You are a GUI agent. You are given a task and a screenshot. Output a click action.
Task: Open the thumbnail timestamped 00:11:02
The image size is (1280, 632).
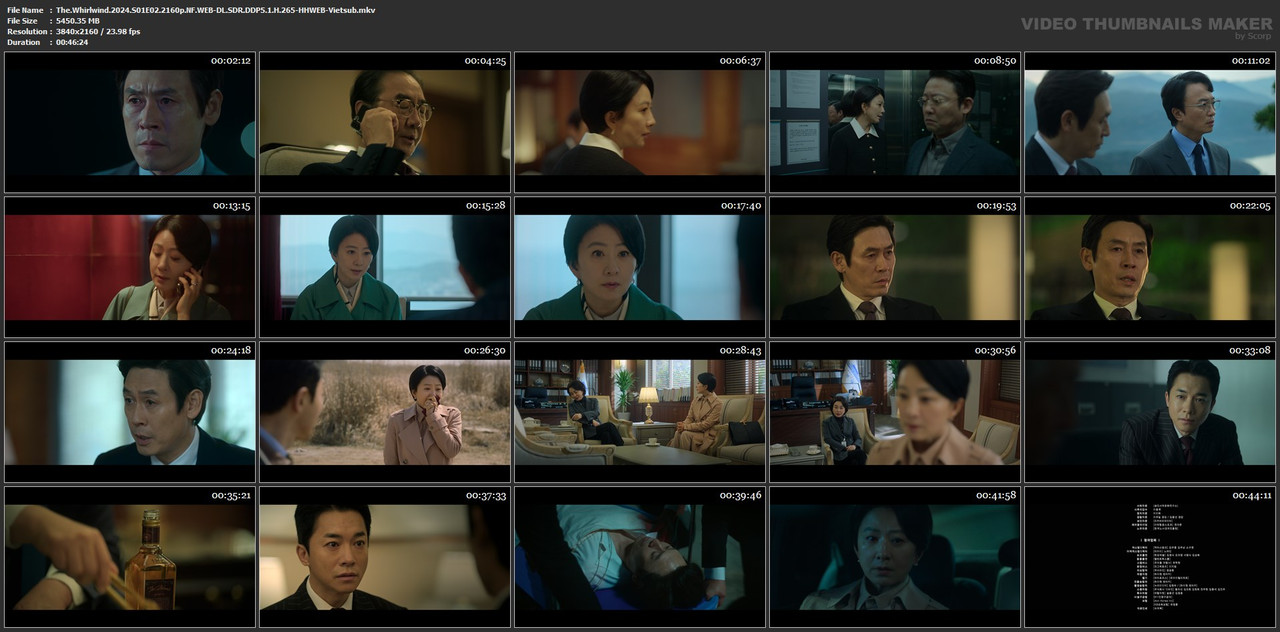[1150, 122]
